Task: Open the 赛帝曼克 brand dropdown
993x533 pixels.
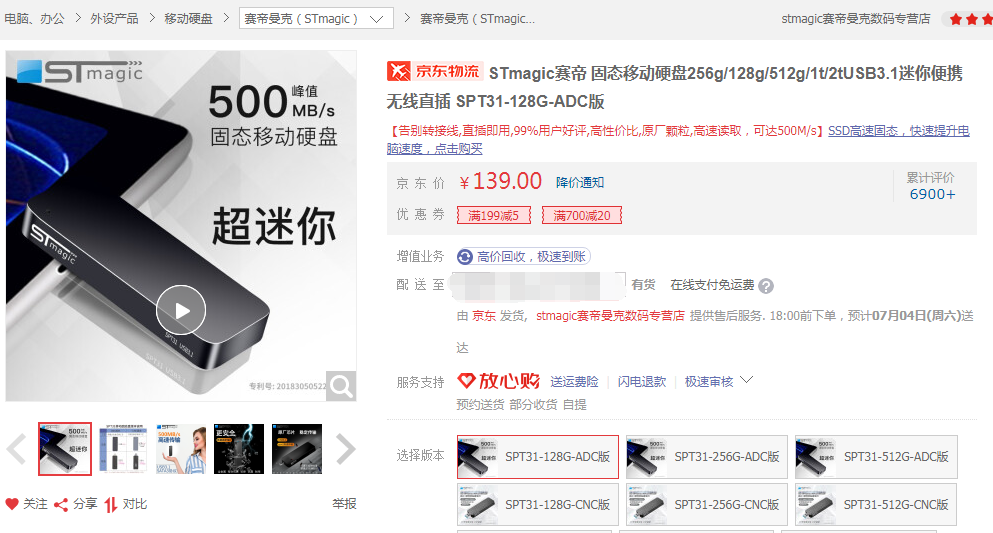Action: (x=316, y=18)
